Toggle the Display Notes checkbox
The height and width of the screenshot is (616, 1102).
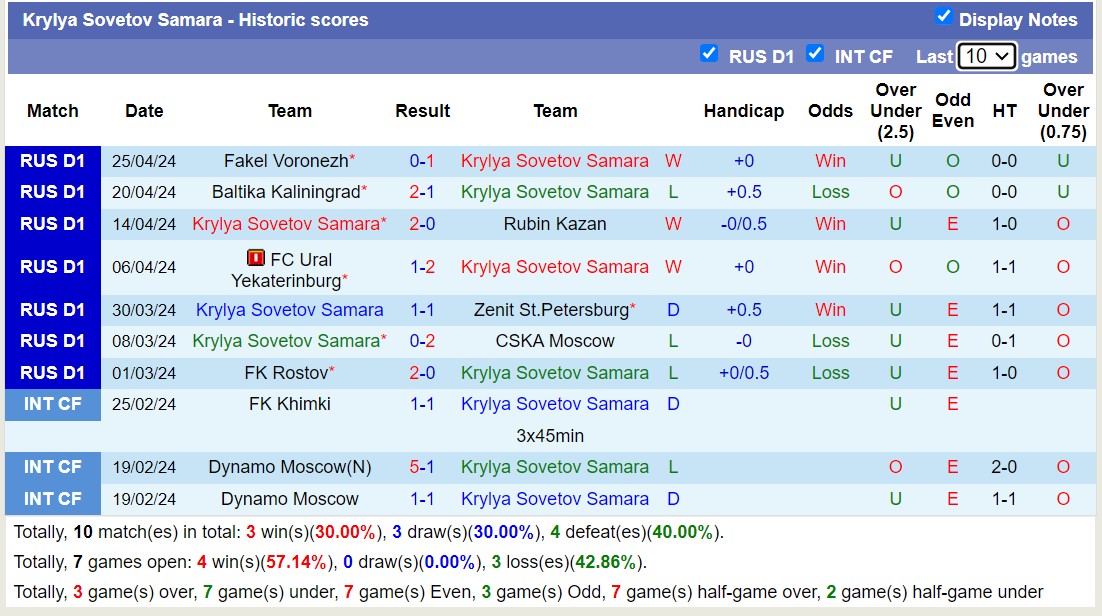[x=943, y=16]
